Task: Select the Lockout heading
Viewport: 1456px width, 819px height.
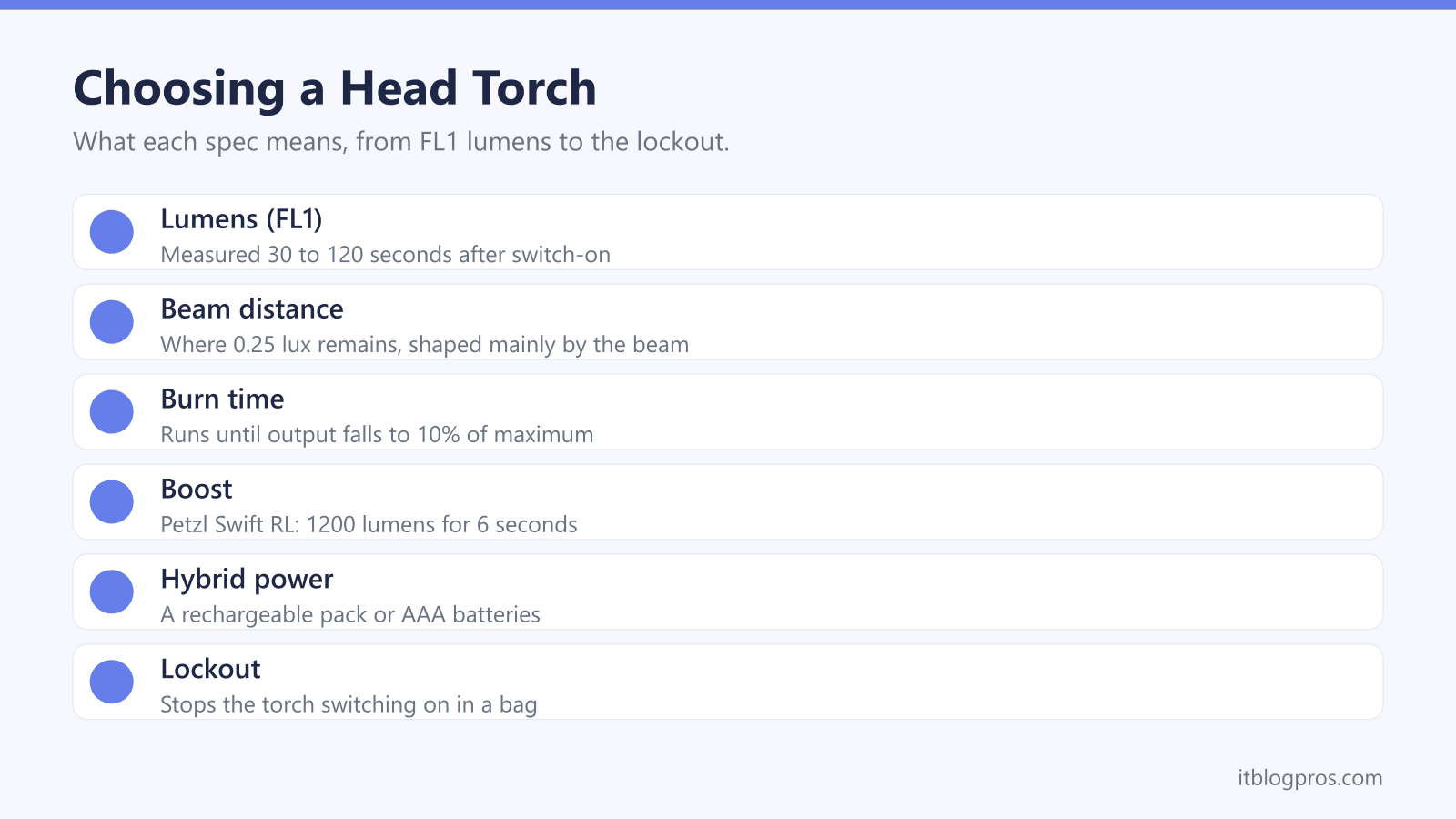Action: click(210, 670)
